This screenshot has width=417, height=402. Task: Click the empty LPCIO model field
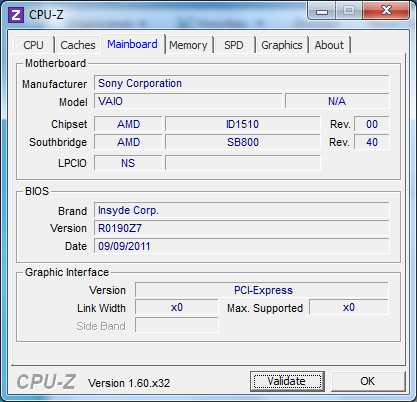coord(243,163)
